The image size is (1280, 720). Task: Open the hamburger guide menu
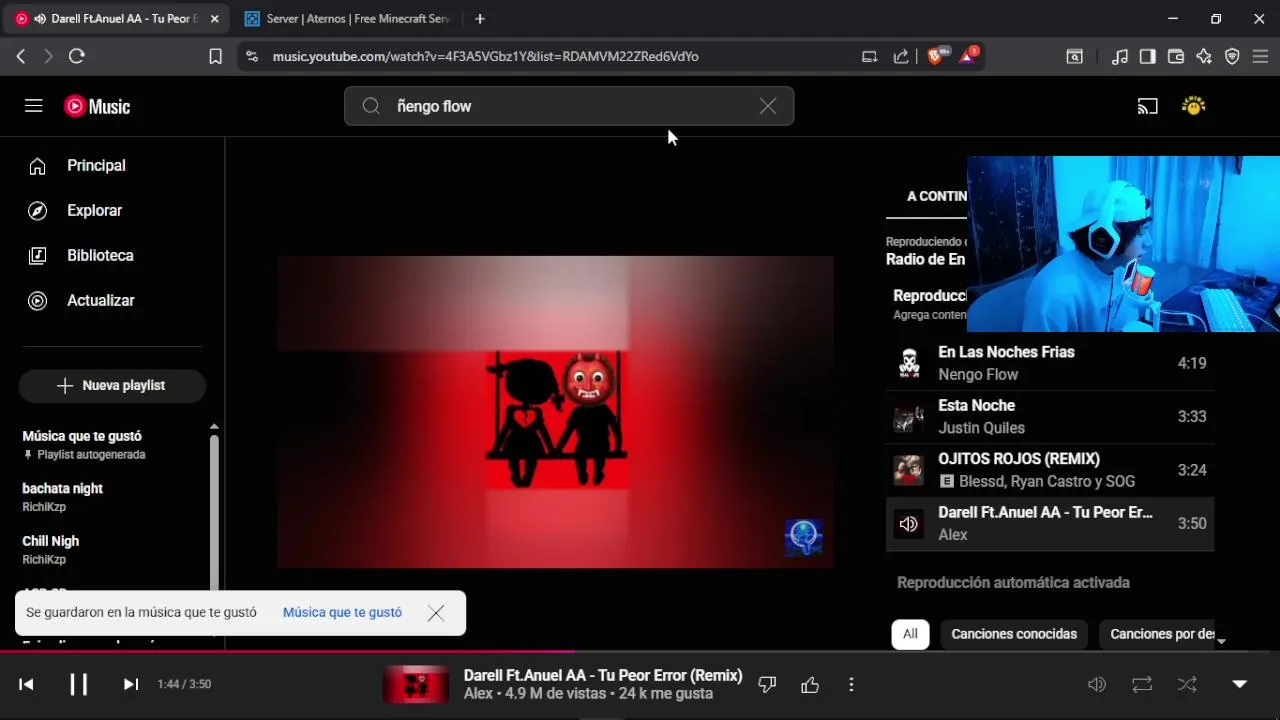tap(34, 105)
